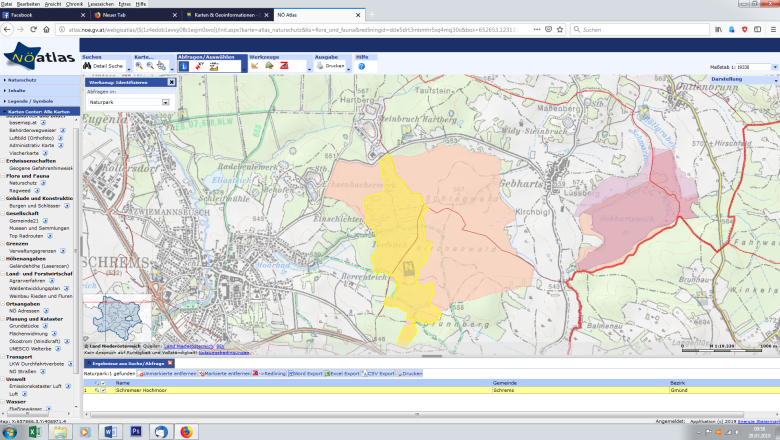The image size is (780, 440).
Task: Open Word from the Windows taskbar
Action: 110,432
